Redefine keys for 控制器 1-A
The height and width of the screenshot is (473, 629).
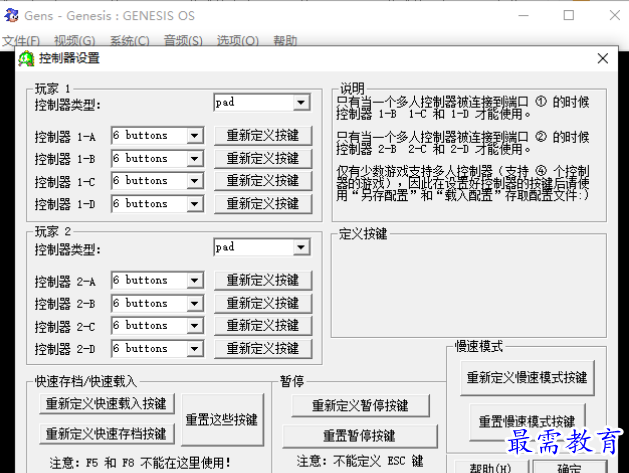(263, 136)
